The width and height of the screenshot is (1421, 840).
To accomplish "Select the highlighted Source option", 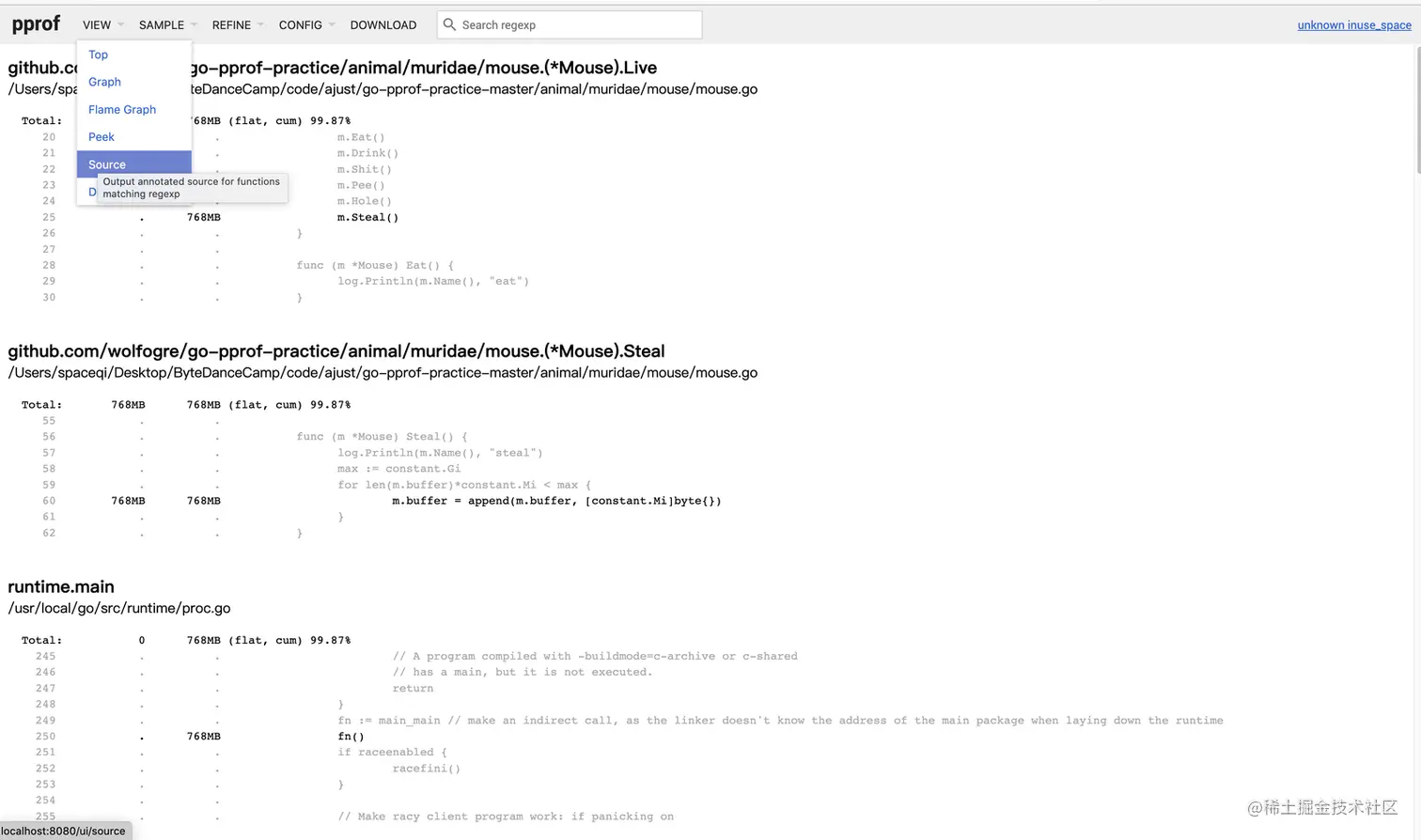I will coord(106,163).
